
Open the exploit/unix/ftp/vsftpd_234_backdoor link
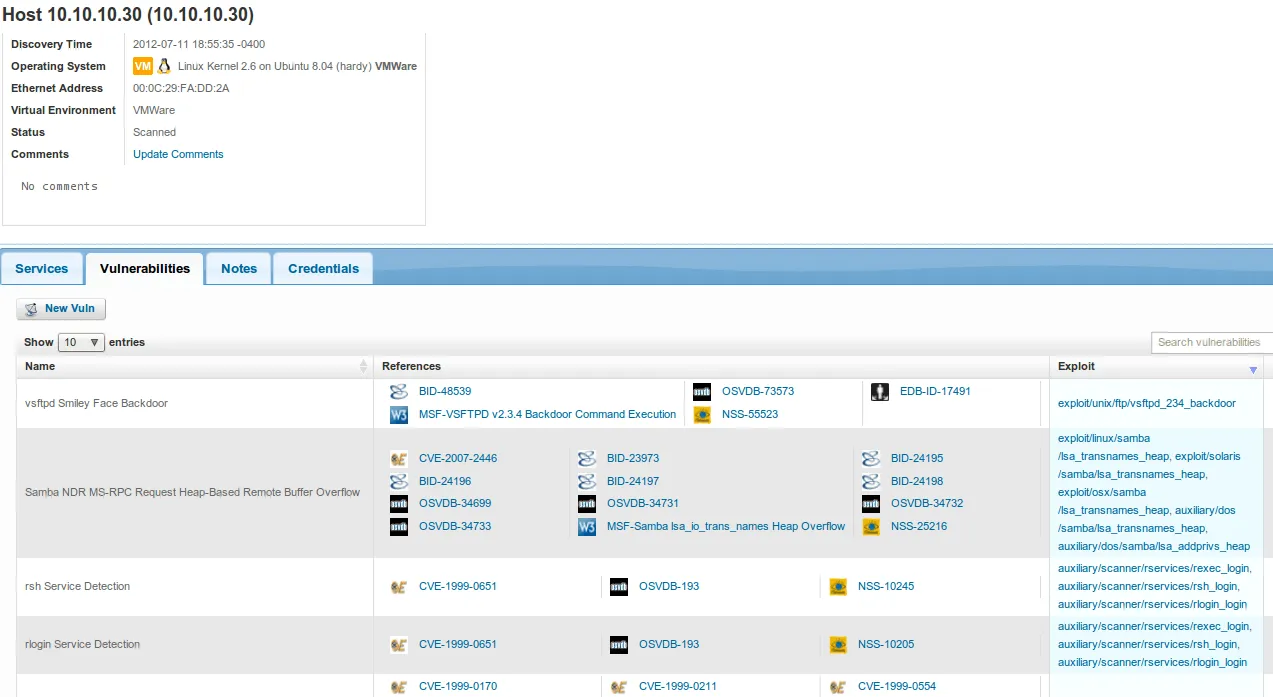(1146, 404)
